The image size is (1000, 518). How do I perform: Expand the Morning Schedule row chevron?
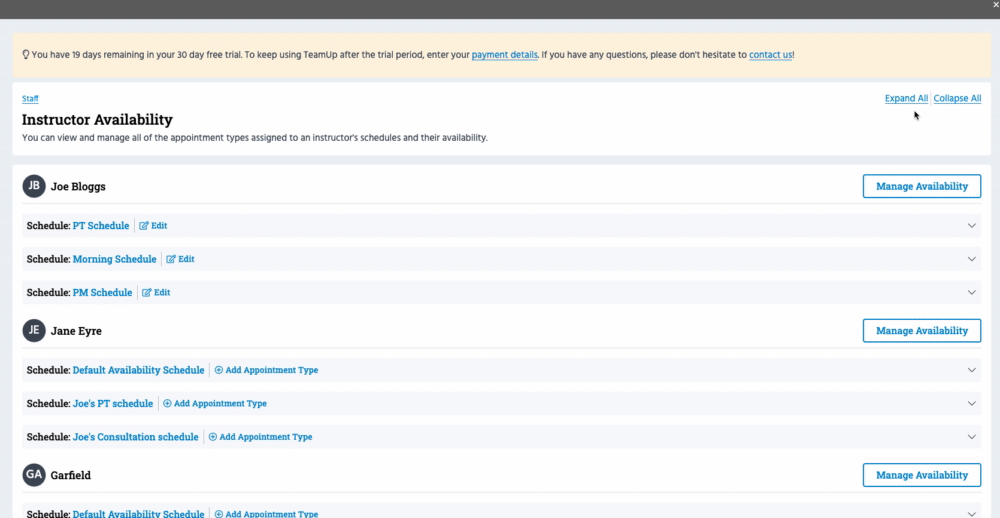971,259
